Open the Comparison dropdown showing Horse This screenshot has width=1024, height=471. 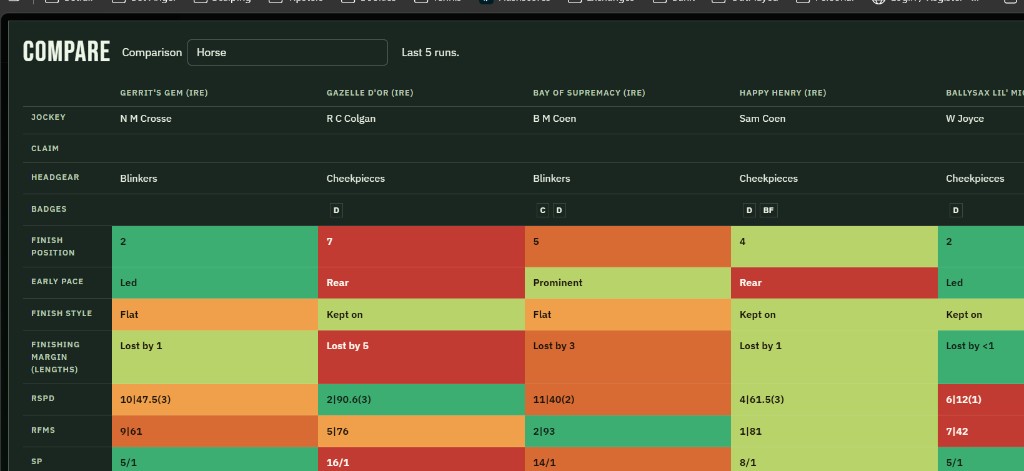pos(287,52)
